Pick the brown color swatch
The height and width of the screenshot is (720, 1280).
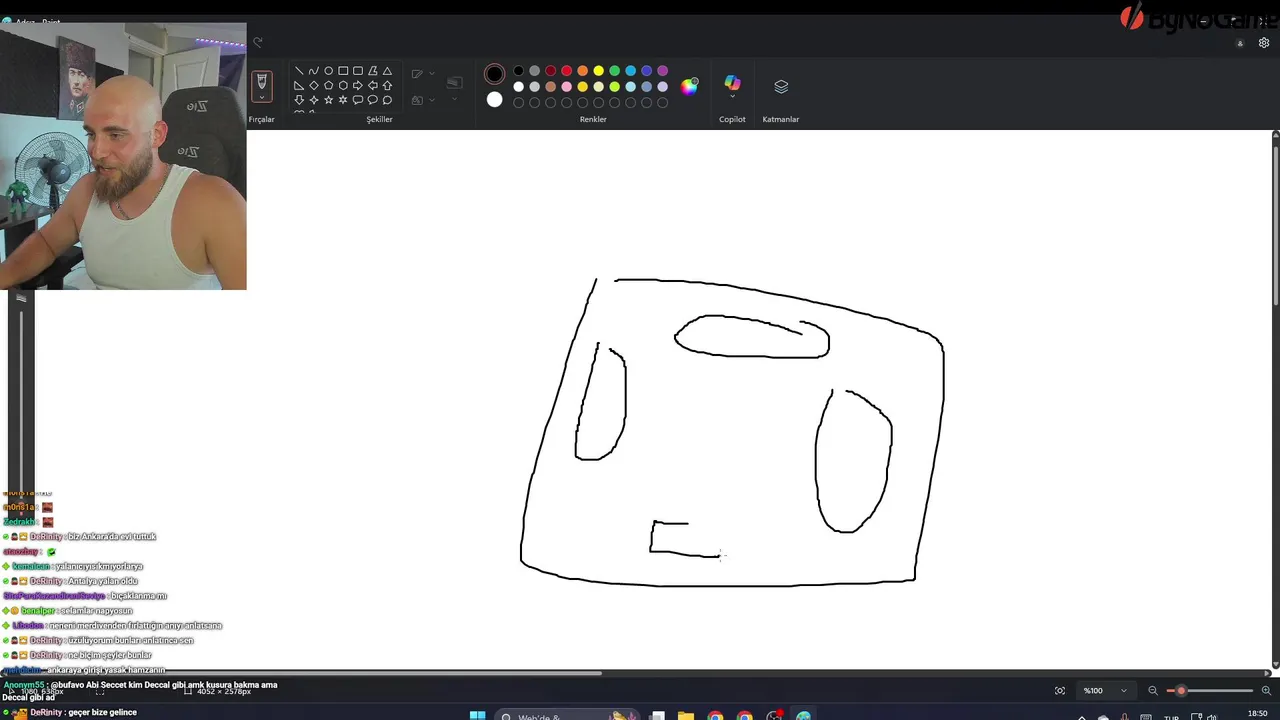coord(551,86)
